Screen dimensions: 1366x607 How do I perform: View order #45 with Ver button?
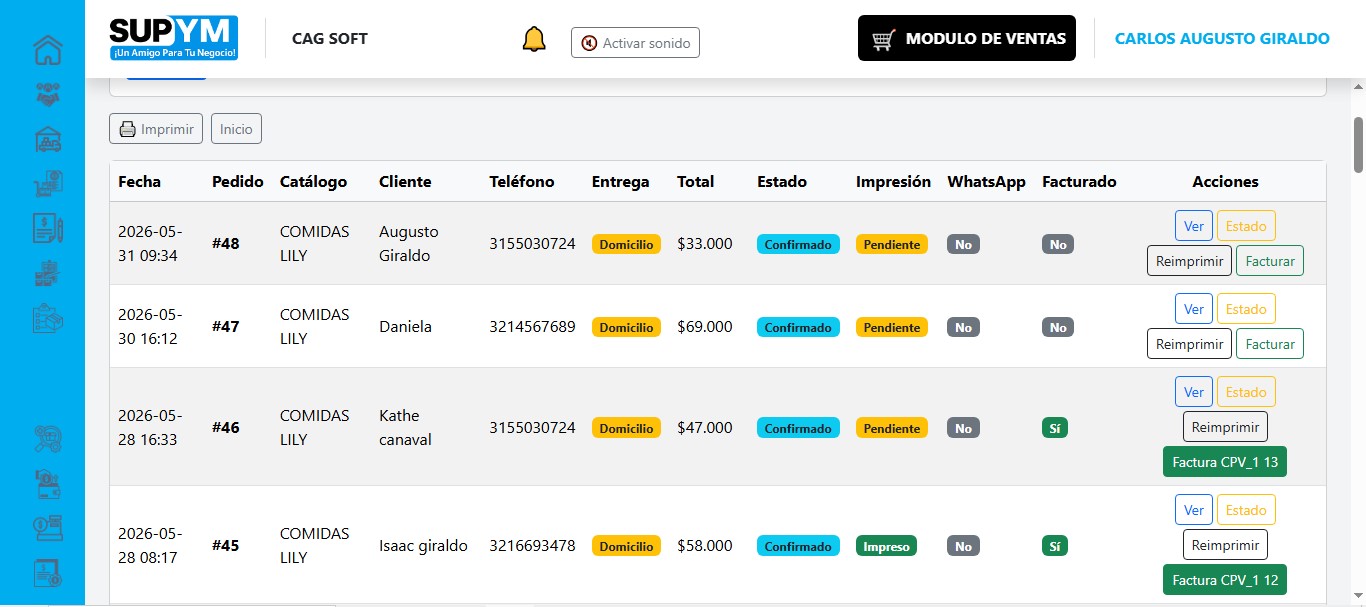click(1194, 510)
